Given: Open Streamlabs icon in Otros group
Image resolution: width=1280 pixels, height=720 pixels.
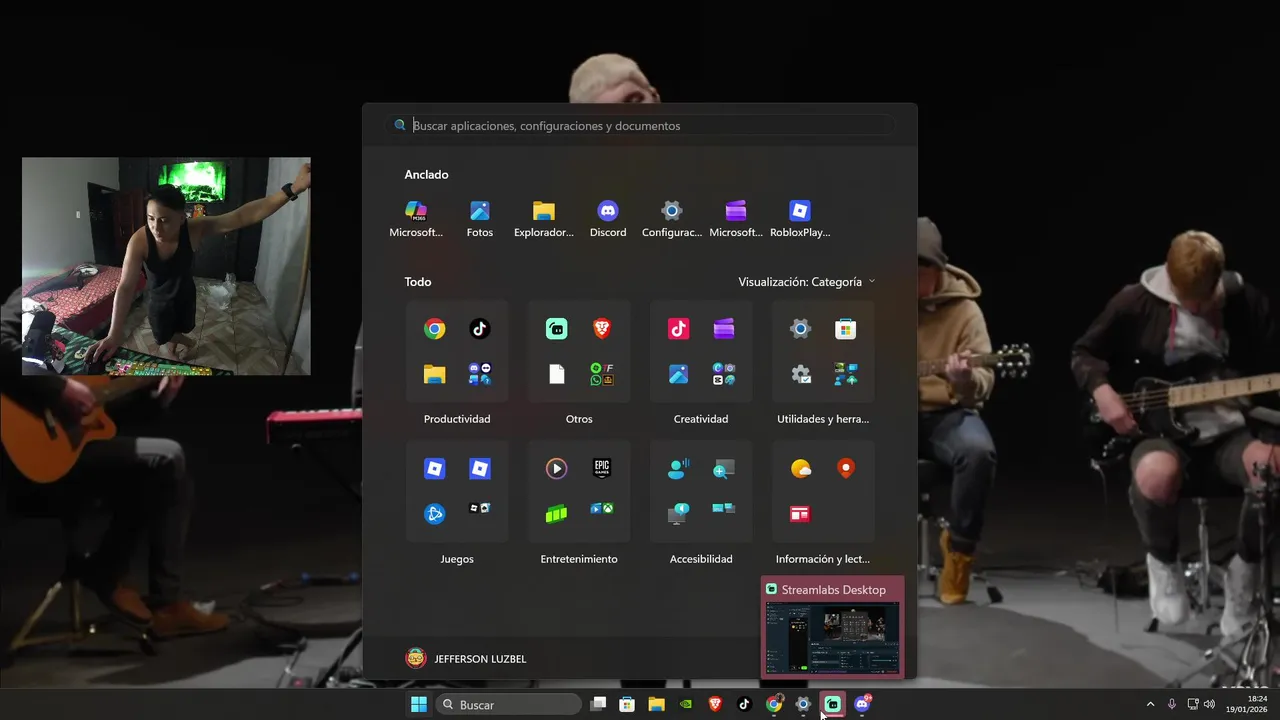Looking at the screenshot, I should (556, 329).
